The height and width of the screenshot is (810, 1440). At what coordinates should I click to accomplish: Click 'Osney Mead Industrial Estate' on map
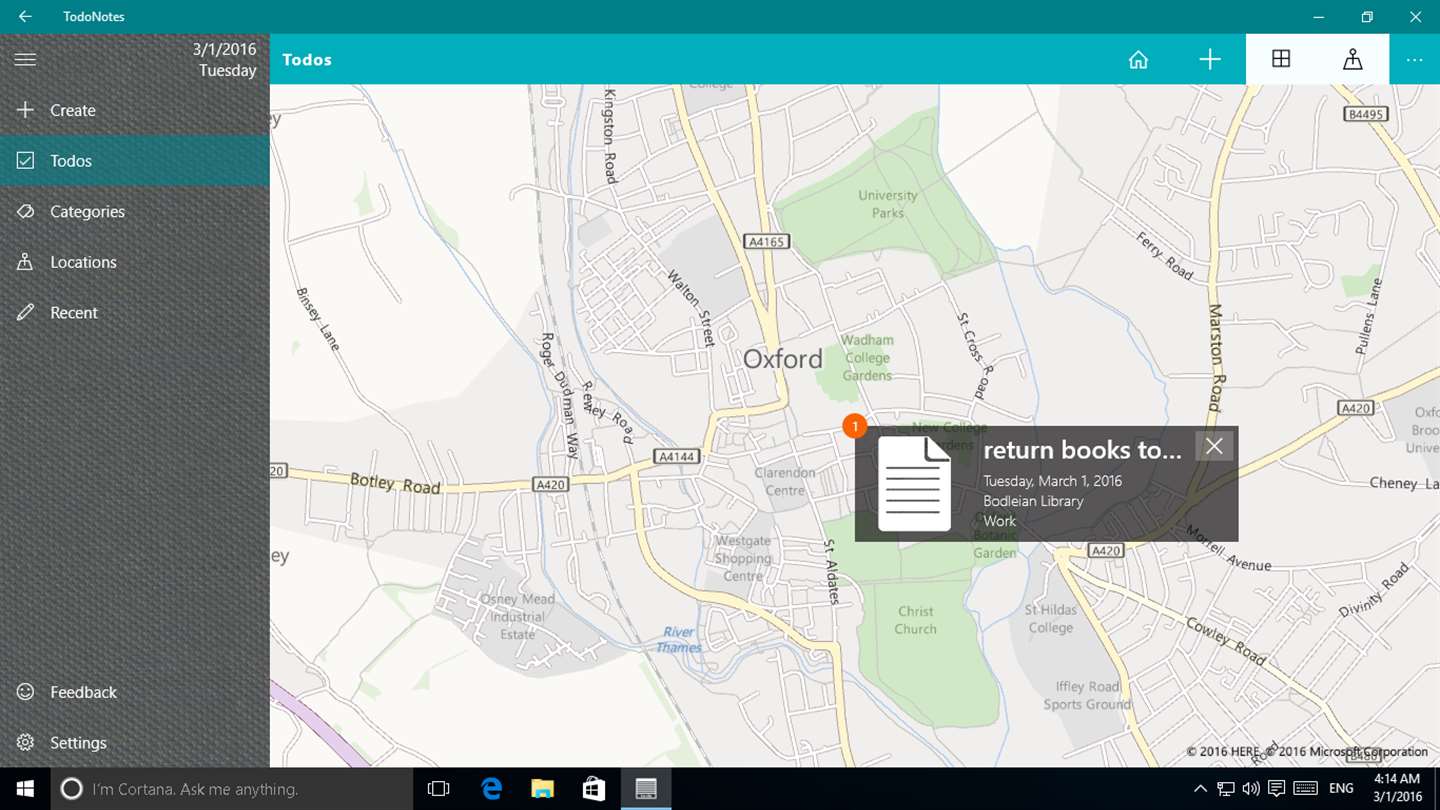tap(517, 617)
